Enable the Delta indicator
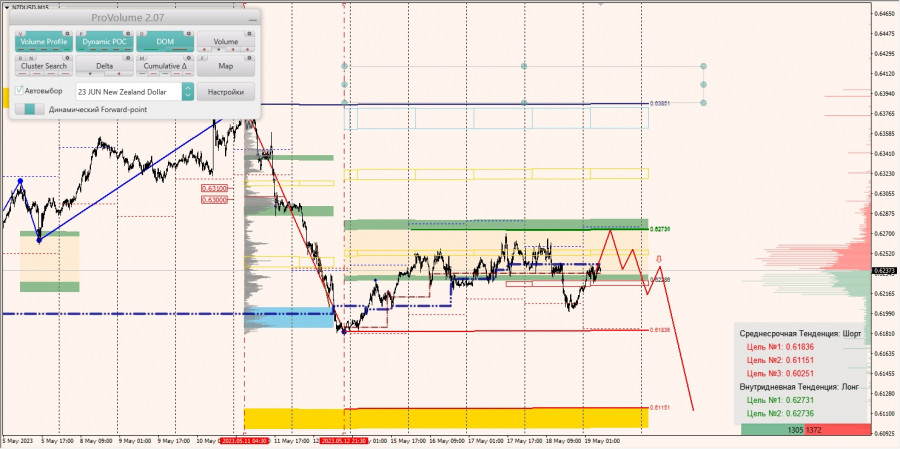 (104, 66)
